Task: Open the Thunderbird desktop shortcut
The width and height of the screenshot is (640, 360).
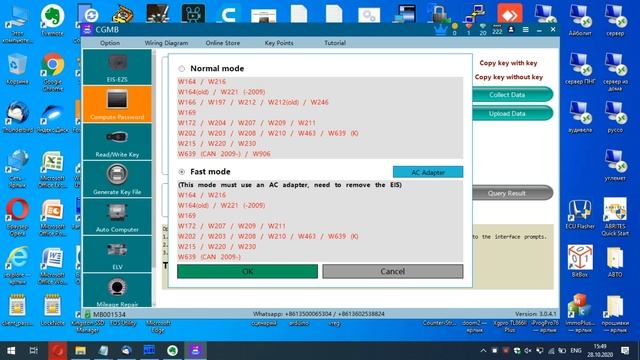Action: pyautogui.click(x=17, y=117)
